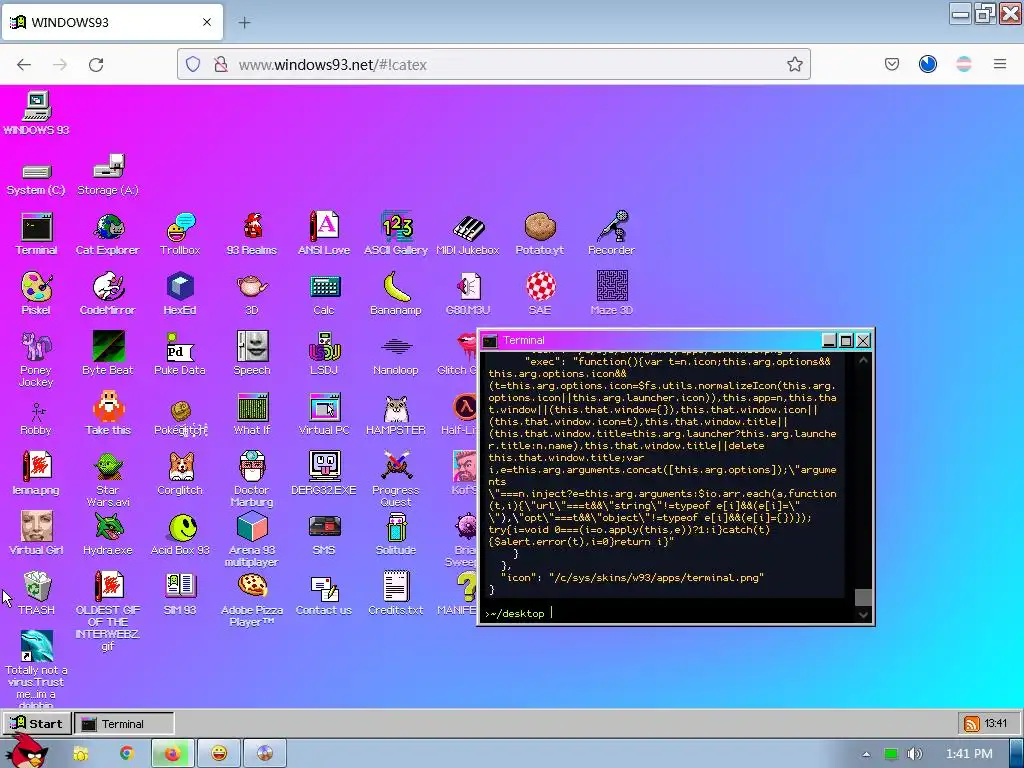Launch MIDI Jukebox icon

[x=468, y=233]
